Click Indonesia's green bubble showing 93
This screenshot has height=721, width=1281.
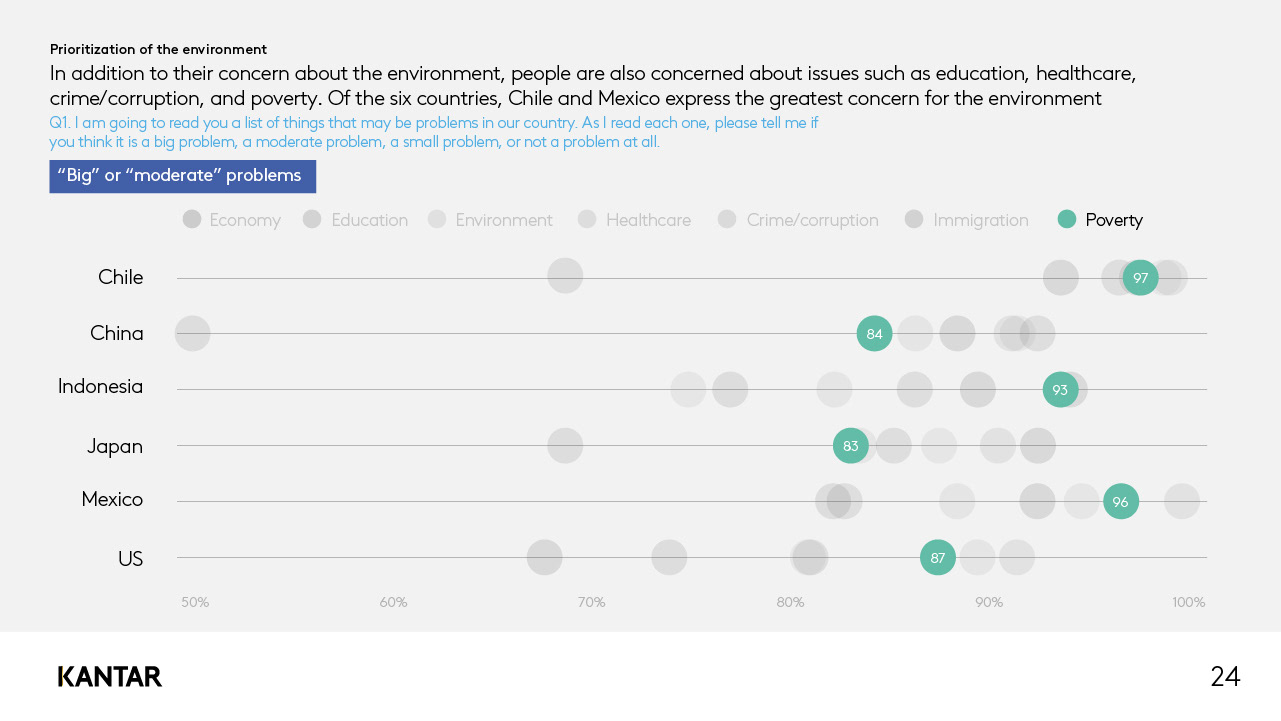click(x=1060, y=389)
